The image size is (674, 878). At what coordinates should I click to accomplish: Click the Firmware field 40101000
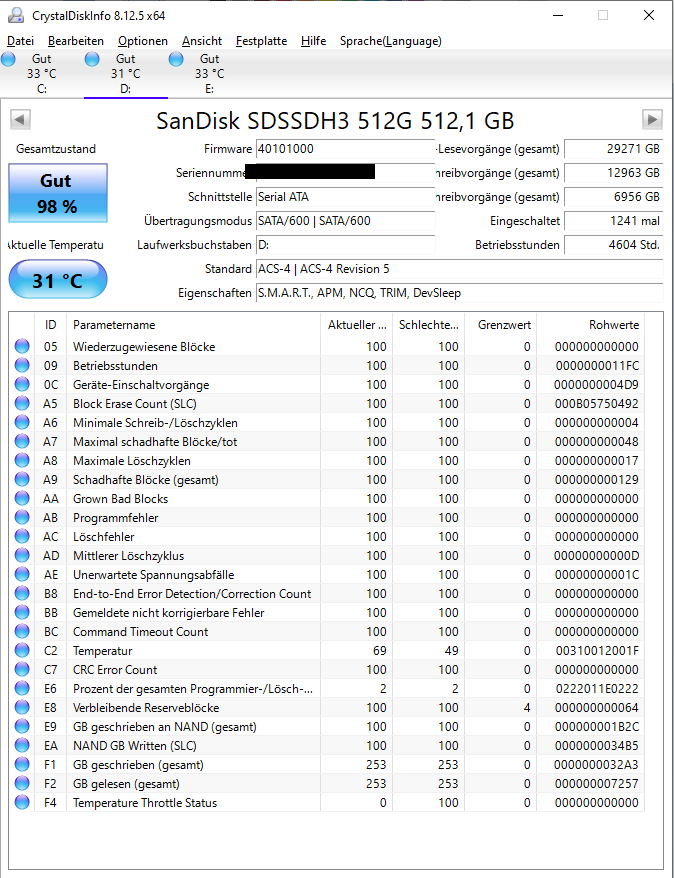(345, 149)
